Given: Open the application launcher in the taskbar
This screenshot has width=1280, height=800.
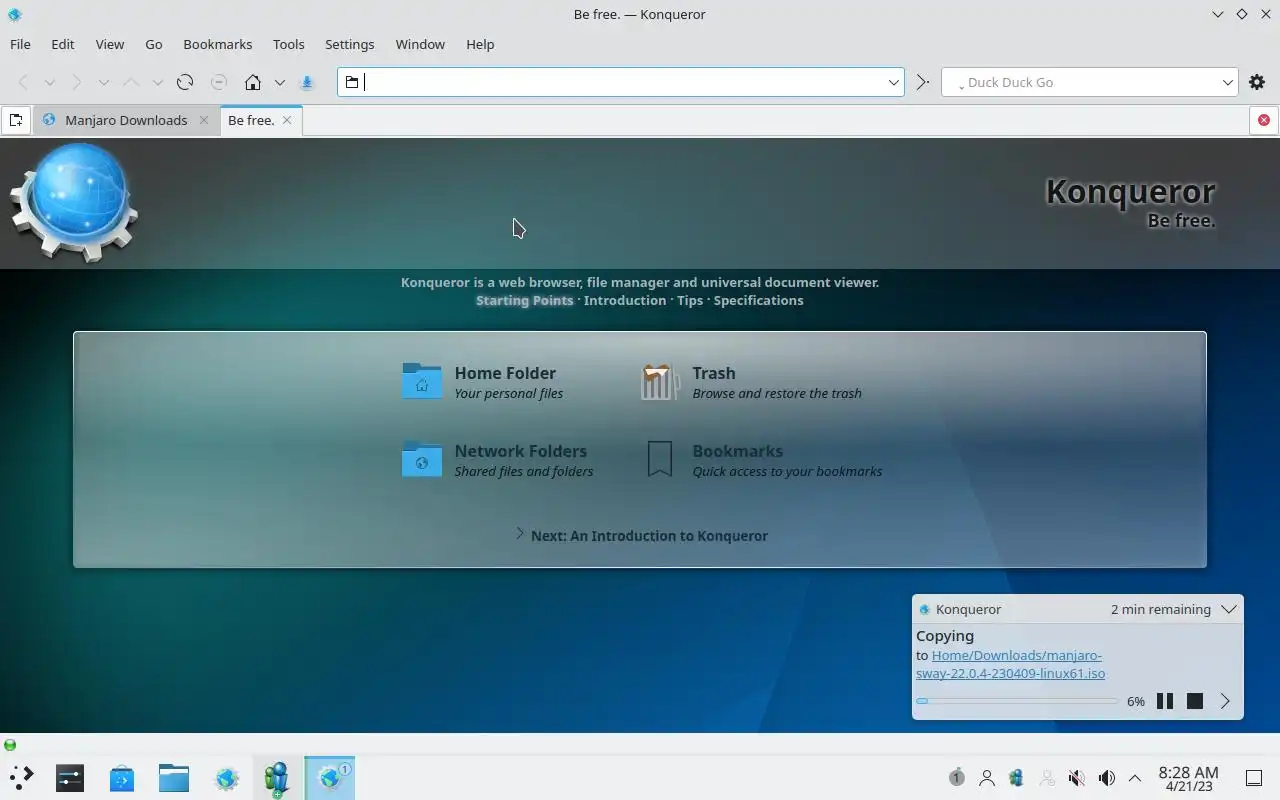Looking at the screenshot, I should tap(22, 777).
